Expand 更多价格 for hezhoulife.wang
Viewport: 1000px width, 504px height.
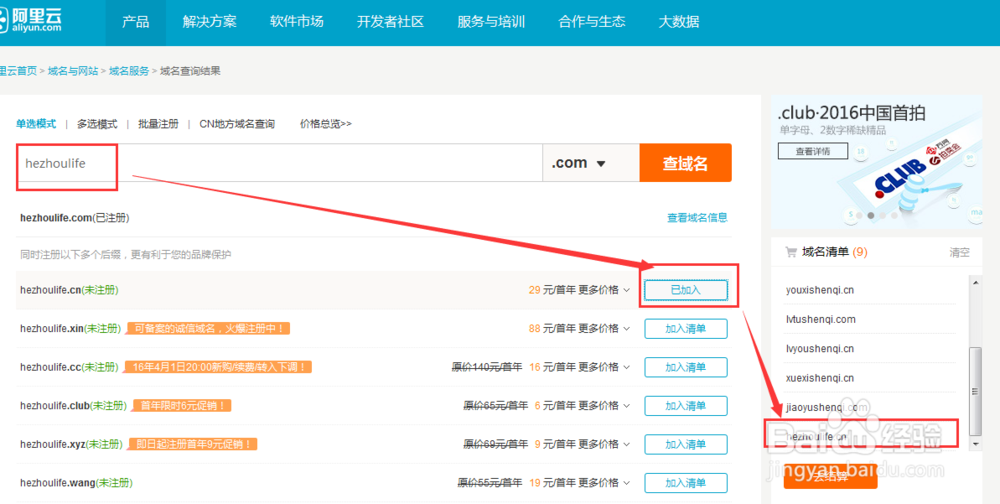click(x=604, y=483)
